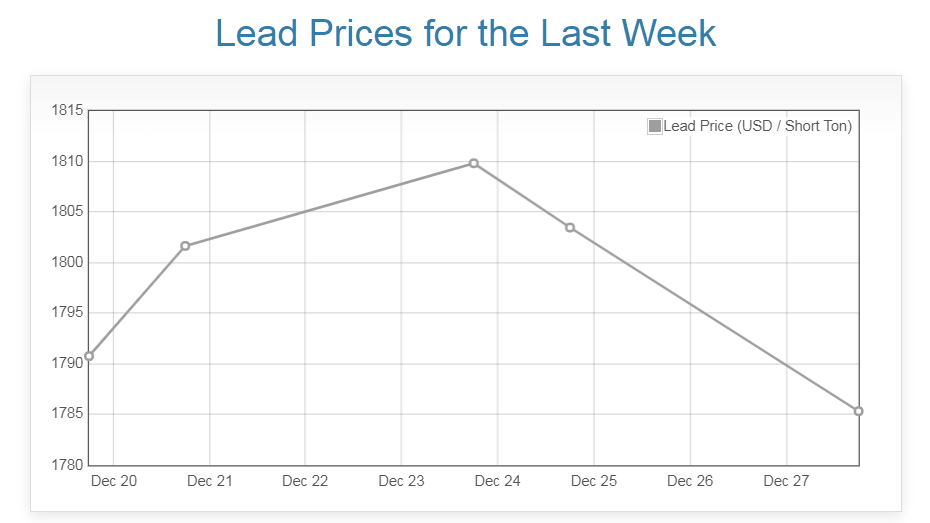The width and height of the screenshot is (930, 523).
Task: Click the Dec 23 x-axis label
Action: click(401, 481)
